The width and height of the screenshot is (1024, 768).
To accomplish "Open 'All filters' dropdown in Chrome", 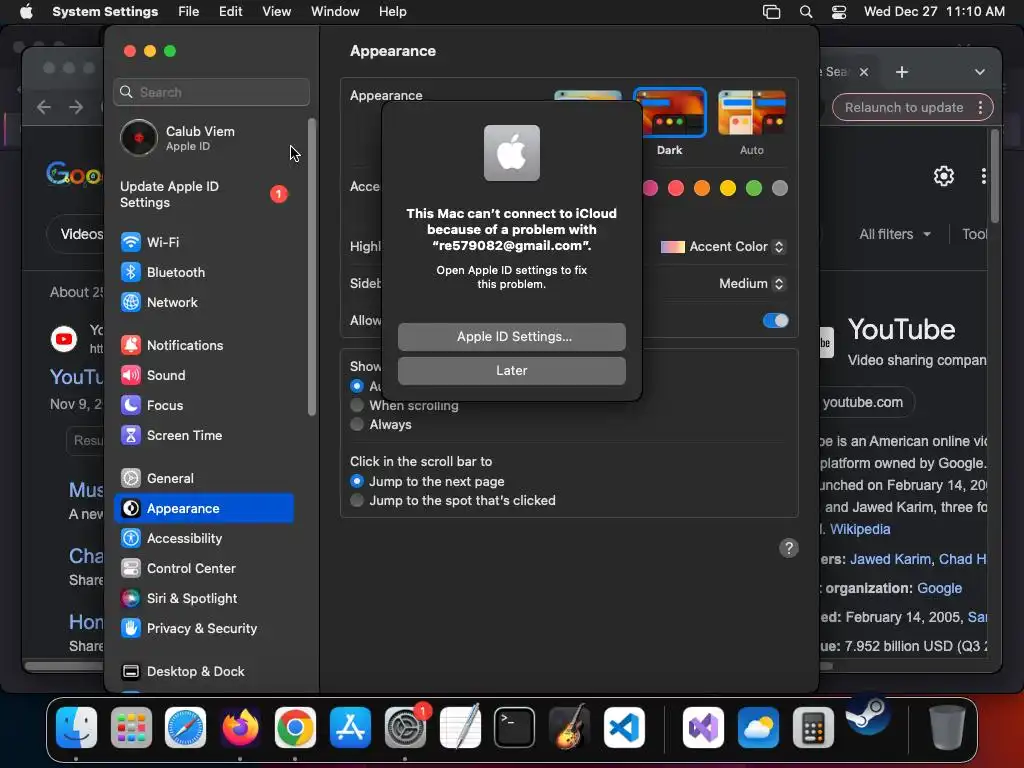I will click(x=895, y=234).
